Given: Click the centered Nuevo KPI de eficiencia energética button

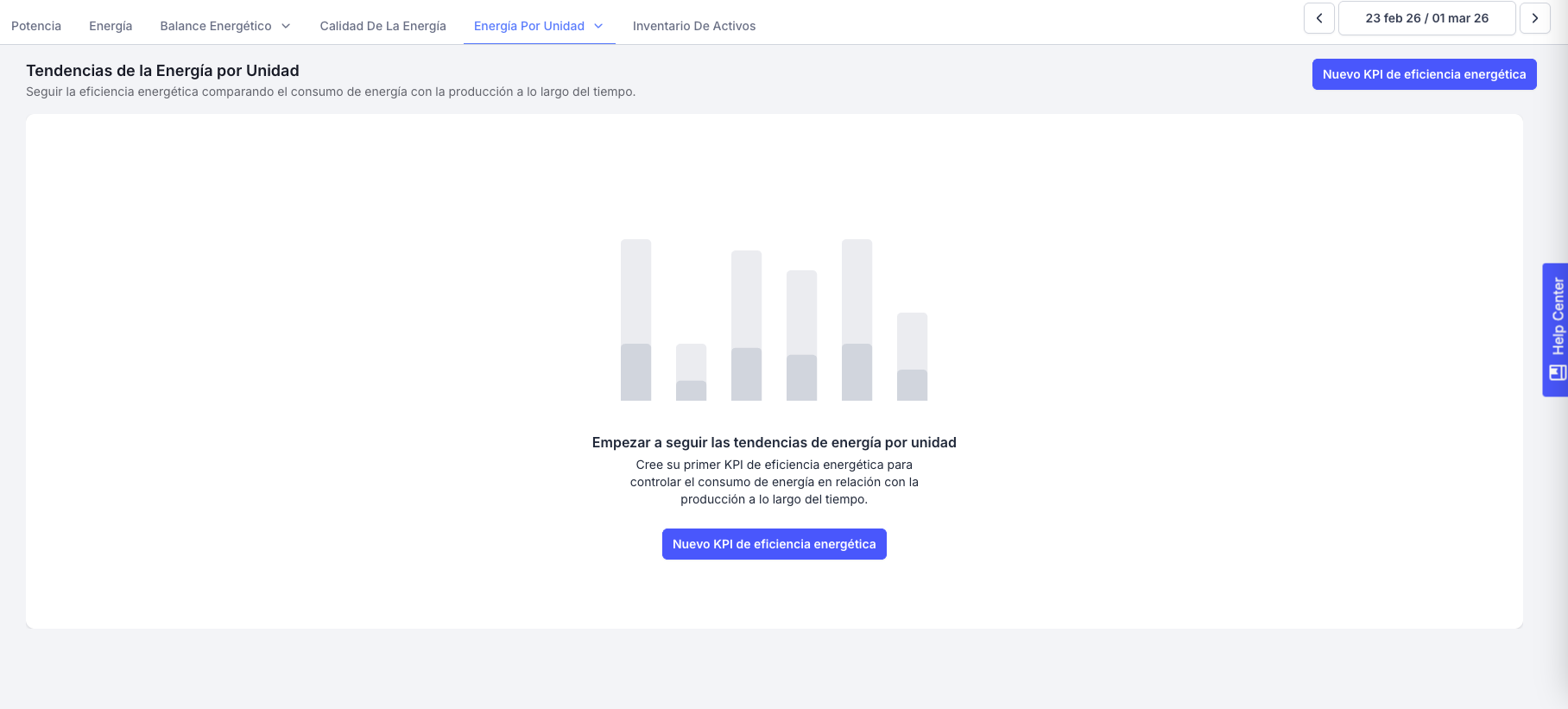Looking at the screenshot, I should (x=774, y=544).
